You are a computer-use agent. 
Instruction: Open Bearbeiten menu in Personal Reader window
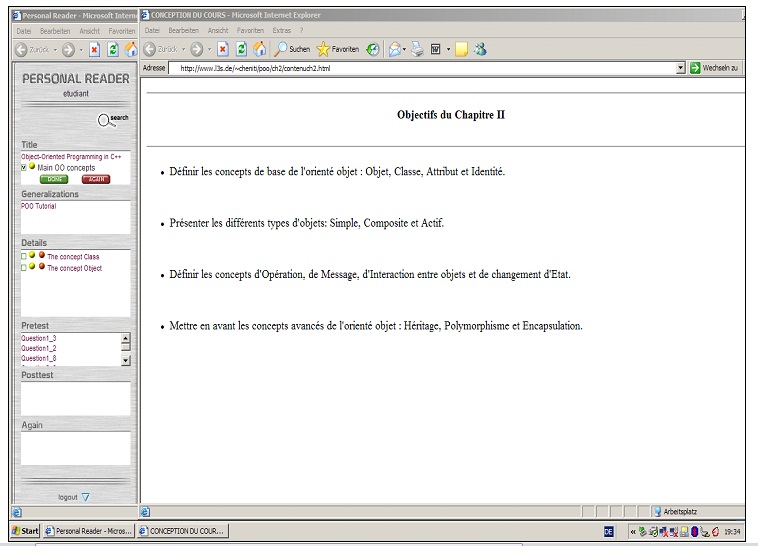(55, 31)
